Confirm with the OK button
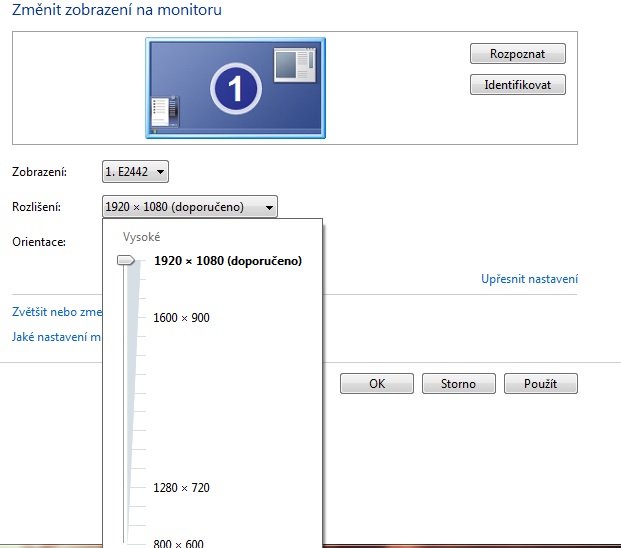621x548 pixels. [x=377, y=384]
